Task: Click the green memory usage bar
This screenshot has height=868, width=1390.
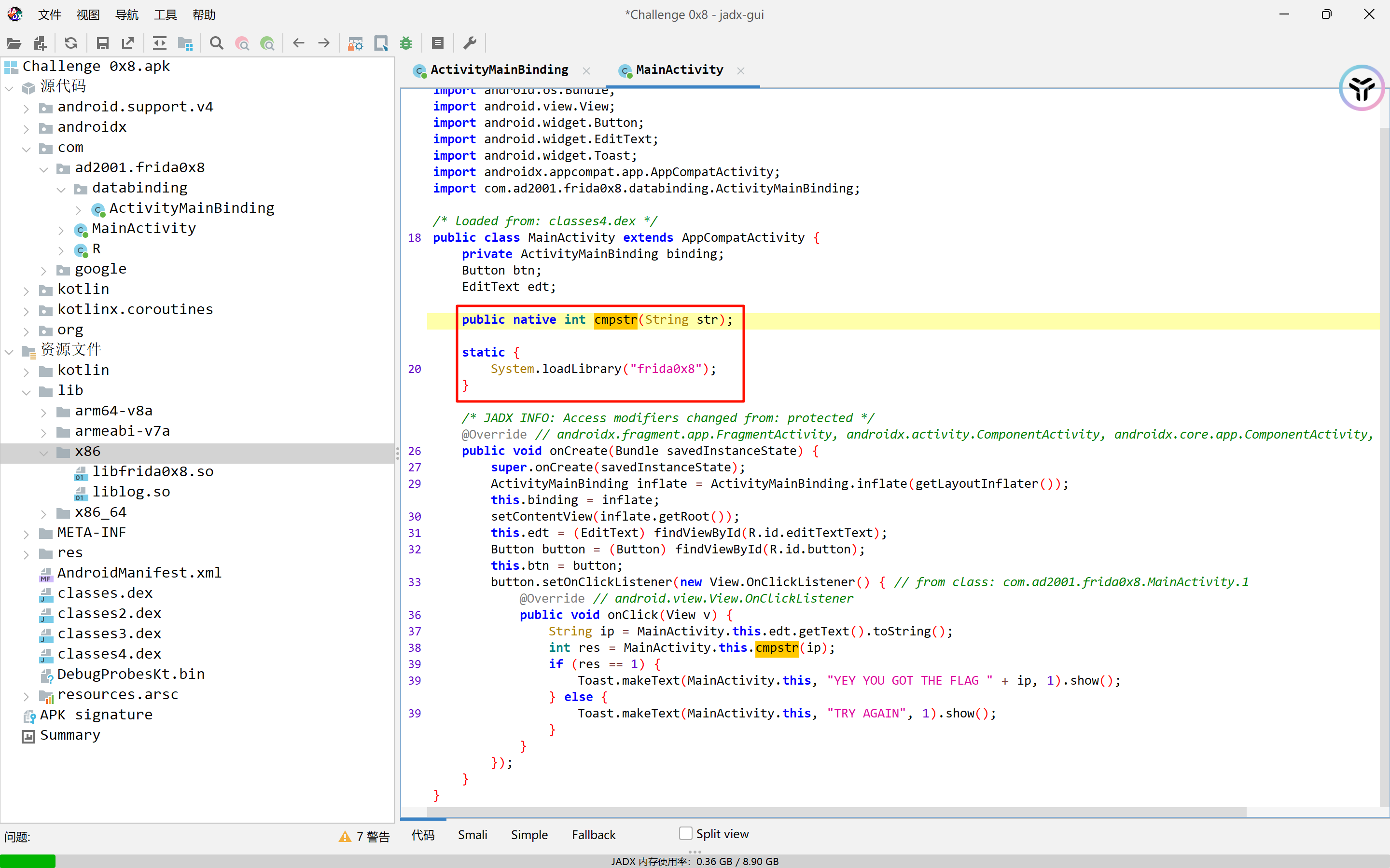Action: (x=28, y=861)
